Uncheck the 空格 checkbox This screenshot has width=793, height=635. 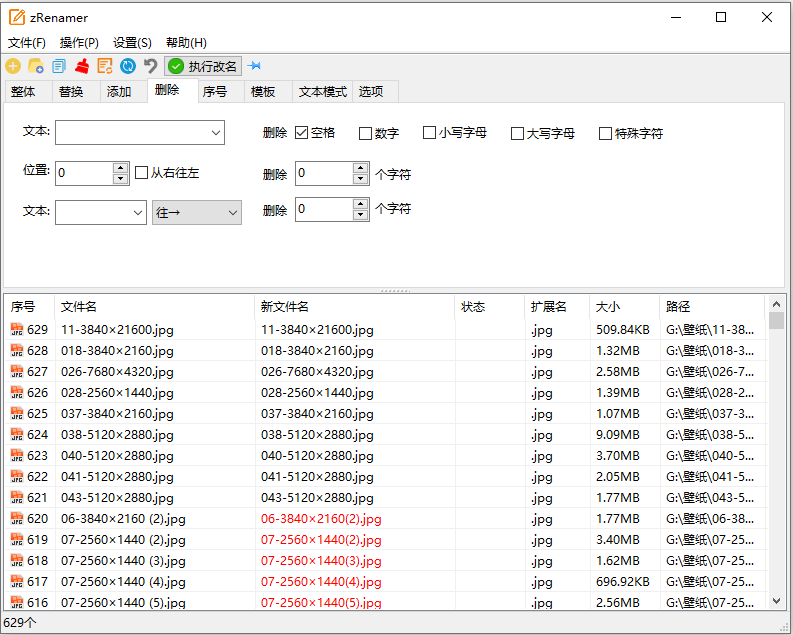tap(301, 133)
